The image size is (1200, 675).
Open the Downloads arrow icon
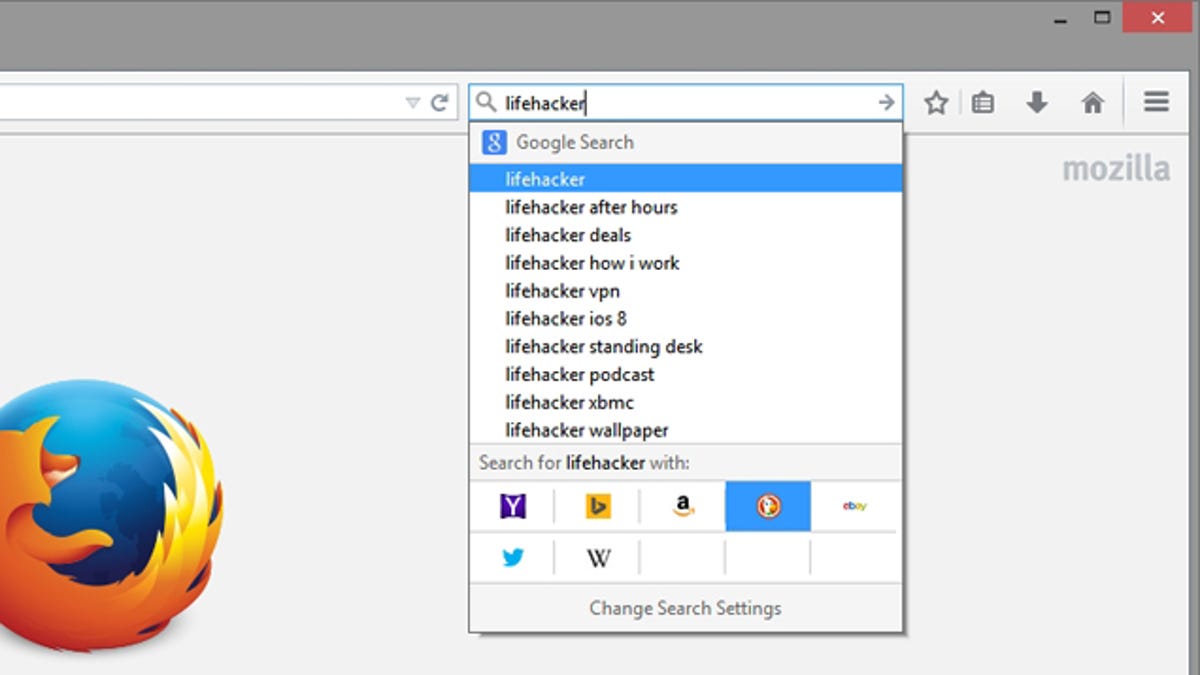tap(1037, 102)
